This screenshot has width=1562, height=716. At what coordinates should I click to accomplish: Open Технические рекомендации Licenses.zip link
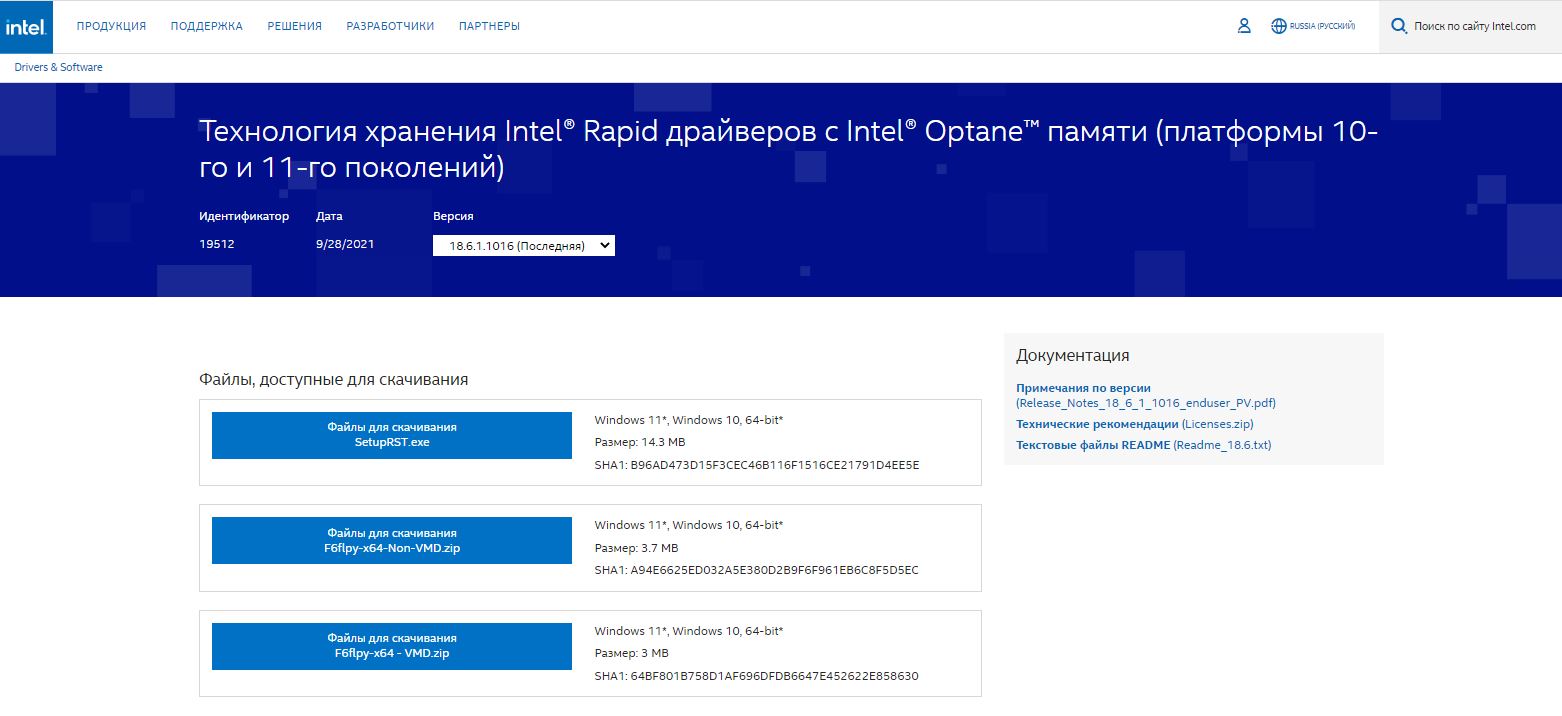click(x=1135, y=424)
